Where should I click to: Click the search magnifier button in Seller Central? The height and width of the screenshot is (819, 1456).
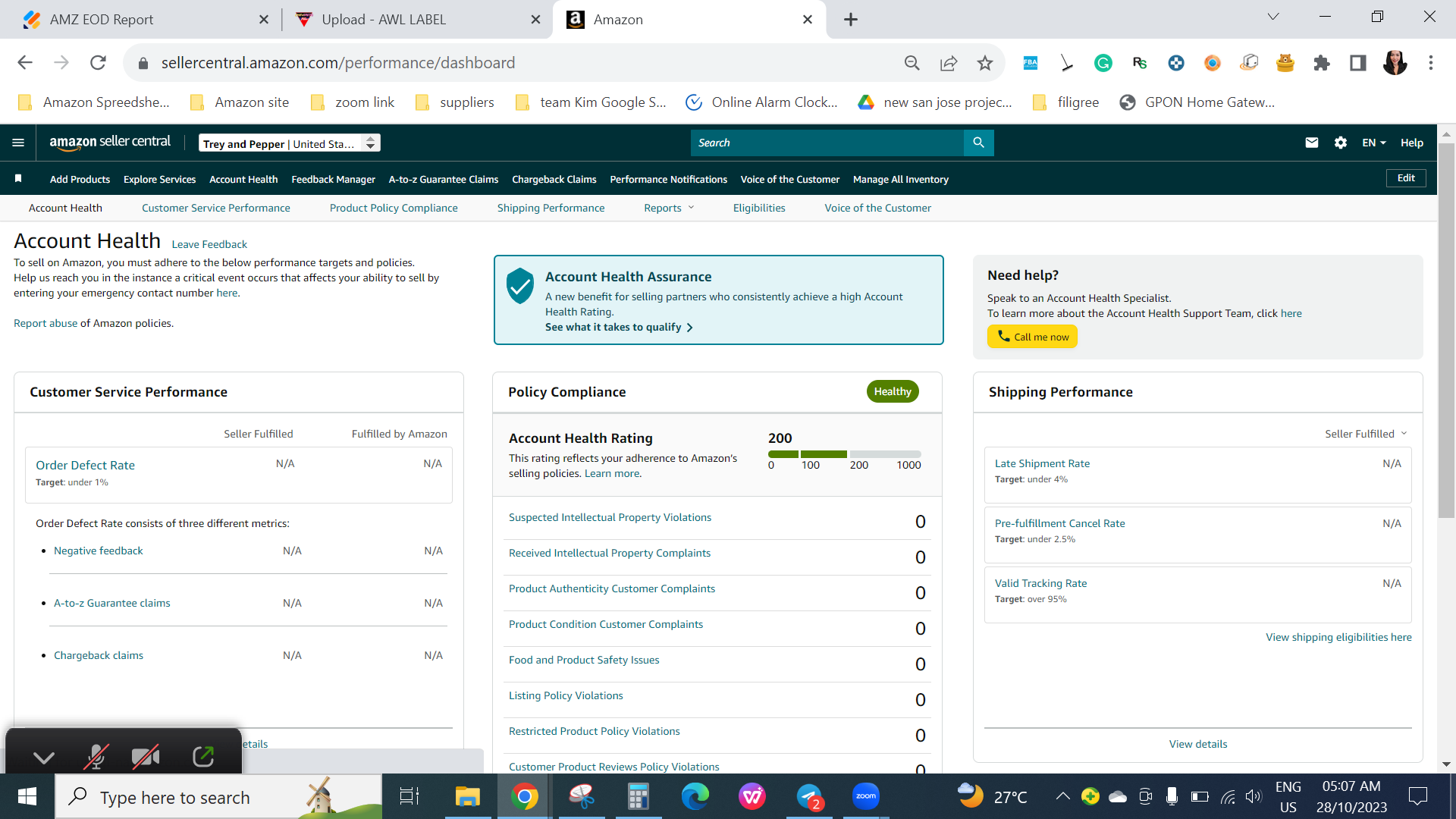pyautogui.click(x=978, y=143)
